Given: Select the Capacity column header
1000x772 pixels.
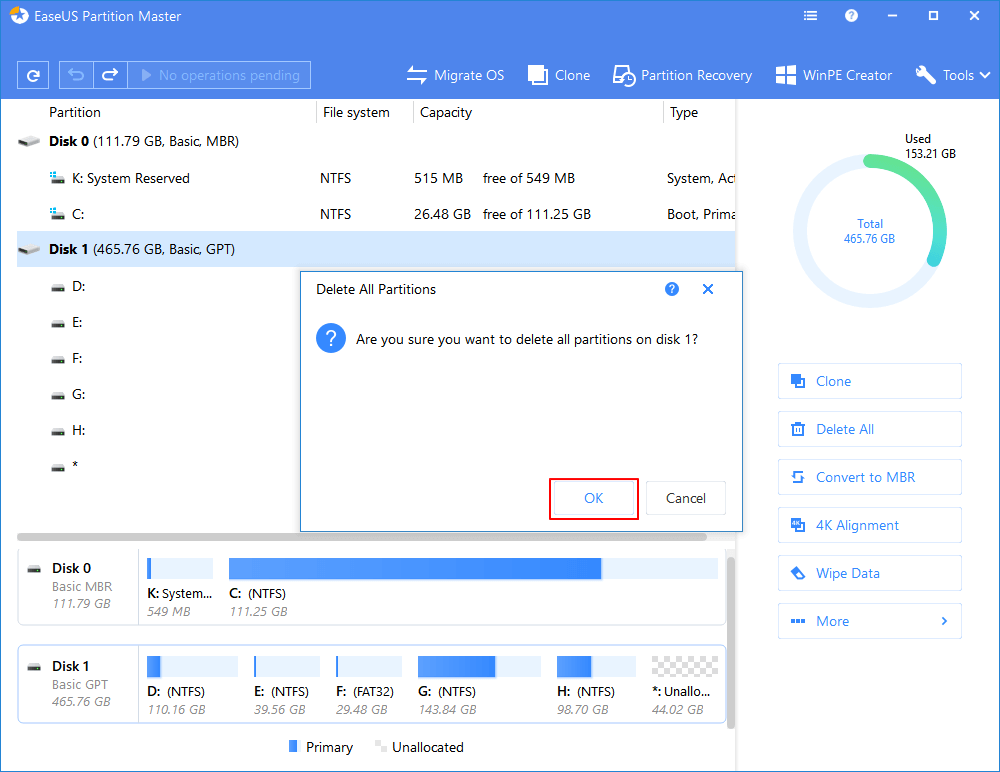Looking at the screenshot, I should pyautogui.click(x=445, y=112).
